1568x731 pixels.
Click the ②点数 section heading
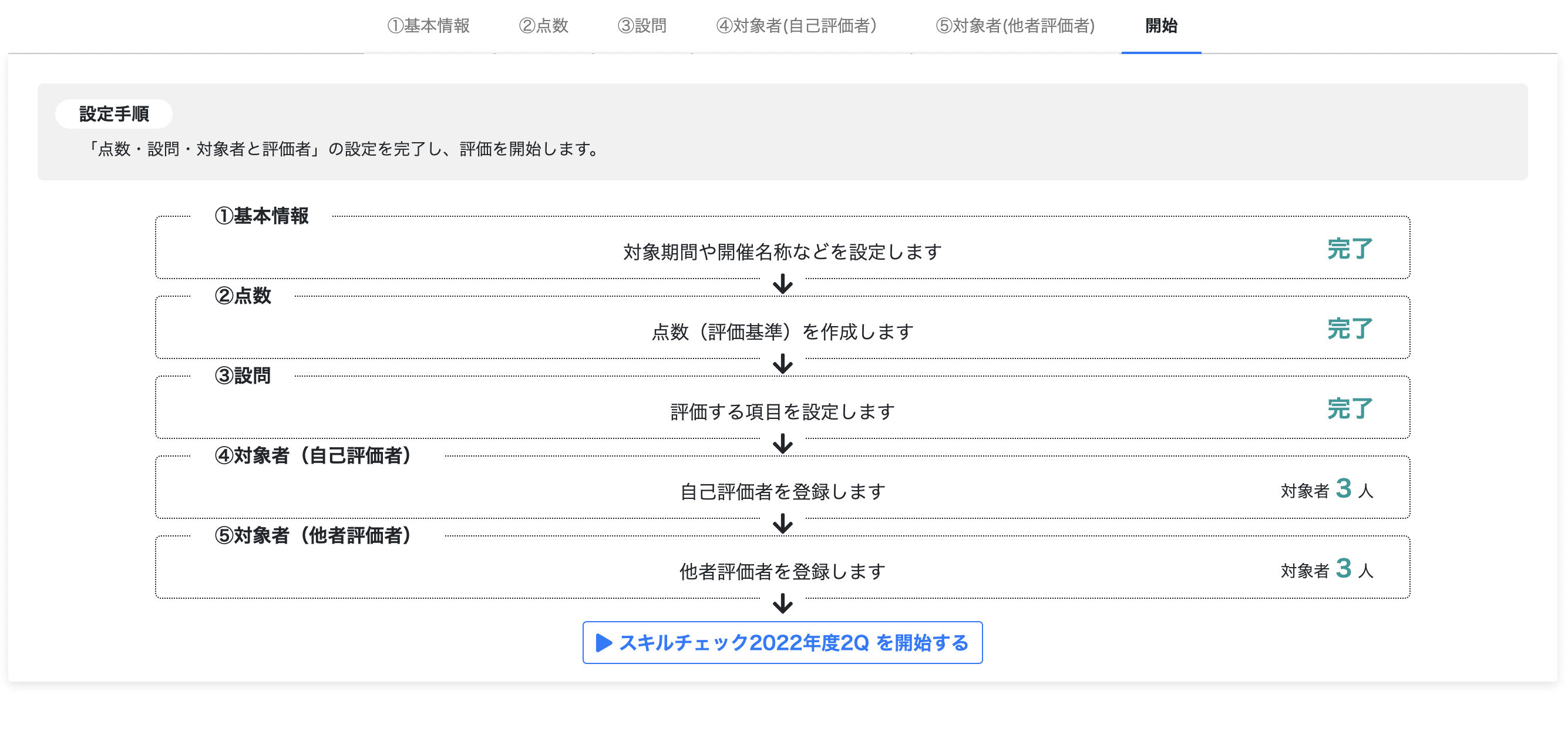tap(243, 296)
